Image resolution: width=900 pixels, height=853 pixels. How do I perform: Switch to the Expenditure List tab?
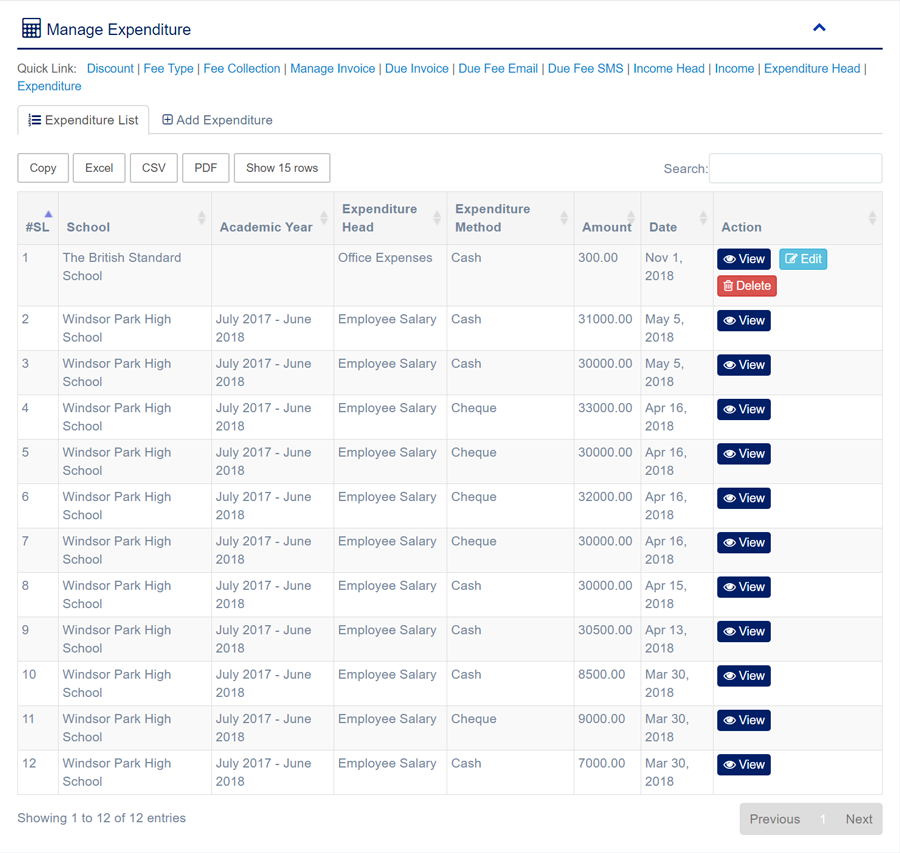(83, 120)
